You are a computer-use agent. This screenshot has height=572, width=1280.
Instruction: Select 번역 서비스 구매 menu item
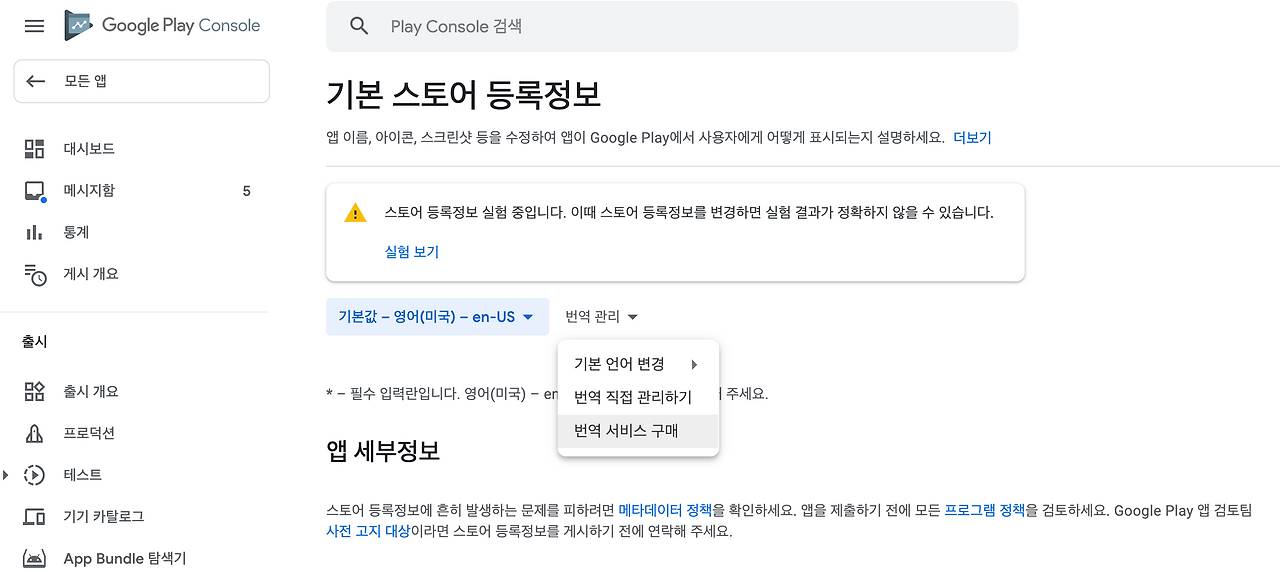[638, 431]
